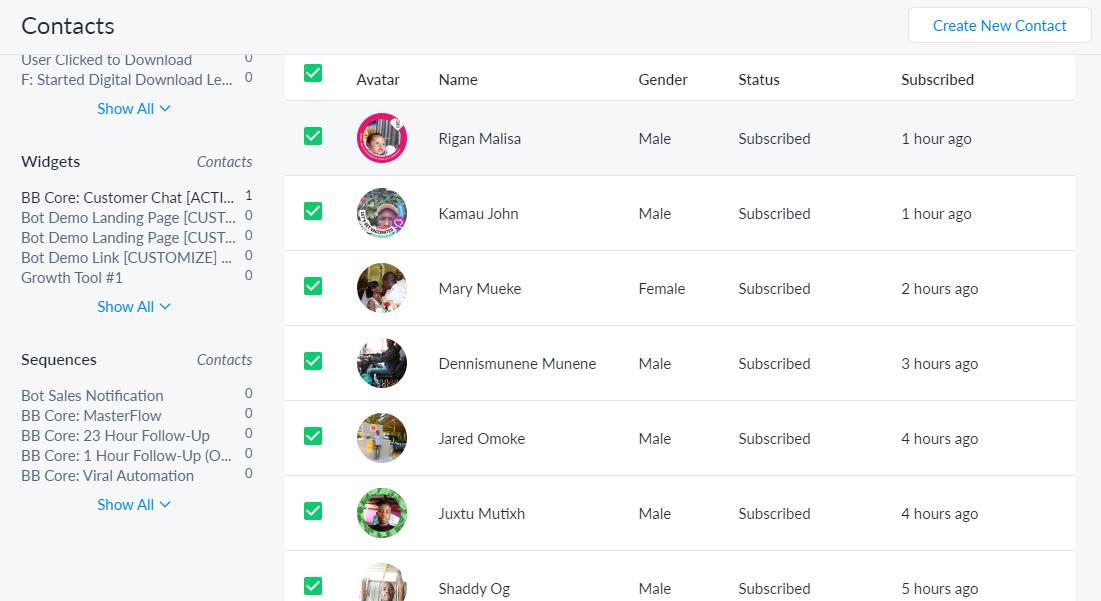Viewport: 1101px width, 601px height.
Task: Open BB Core: Viral Automation sequence
Action: [x=102, y=475]
